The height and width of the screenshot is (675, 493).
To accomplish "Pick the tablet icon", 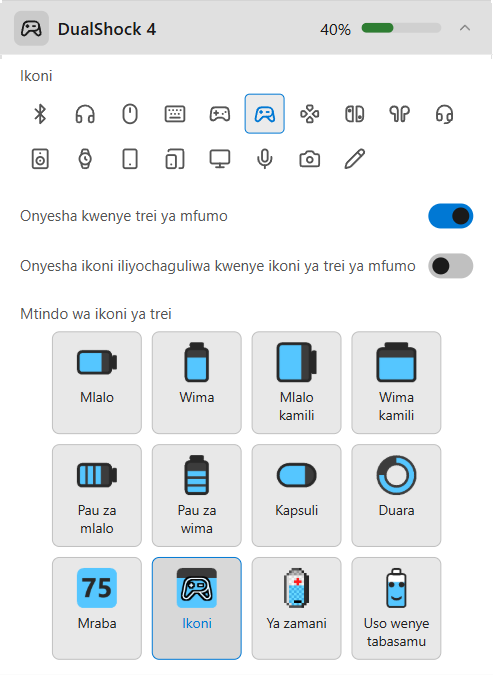I will coord(130,159).
